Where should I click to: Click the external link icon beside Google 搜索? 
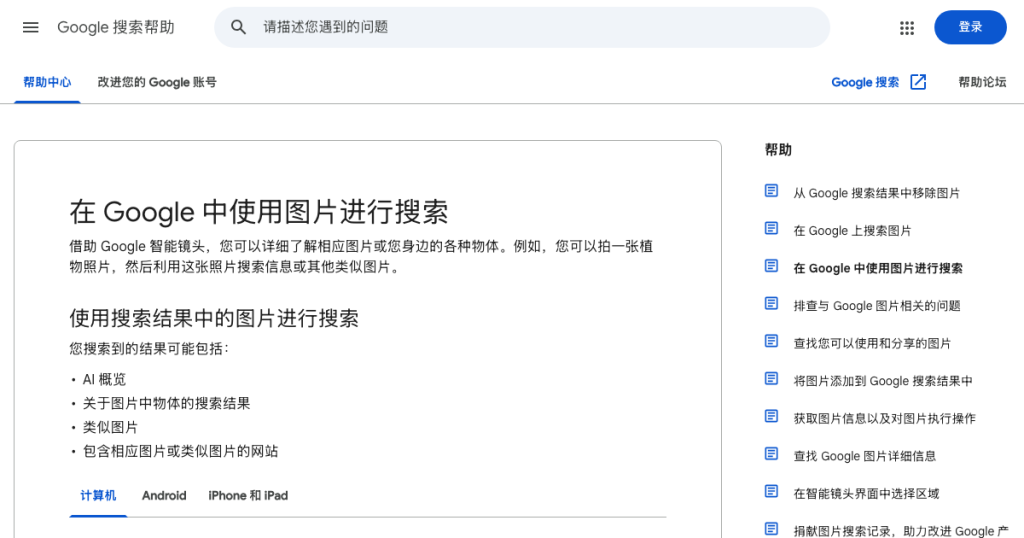[918, 82]
